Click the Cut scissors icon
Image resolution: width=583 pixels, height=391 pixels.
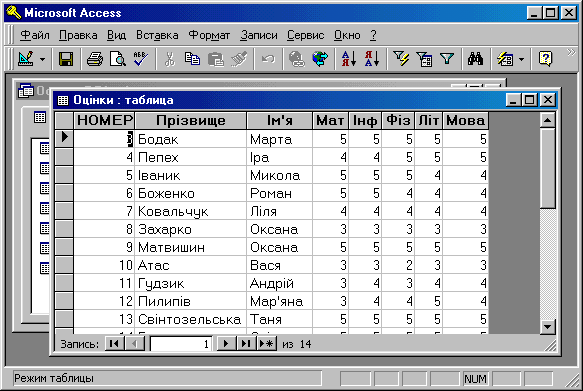point(170,59)
